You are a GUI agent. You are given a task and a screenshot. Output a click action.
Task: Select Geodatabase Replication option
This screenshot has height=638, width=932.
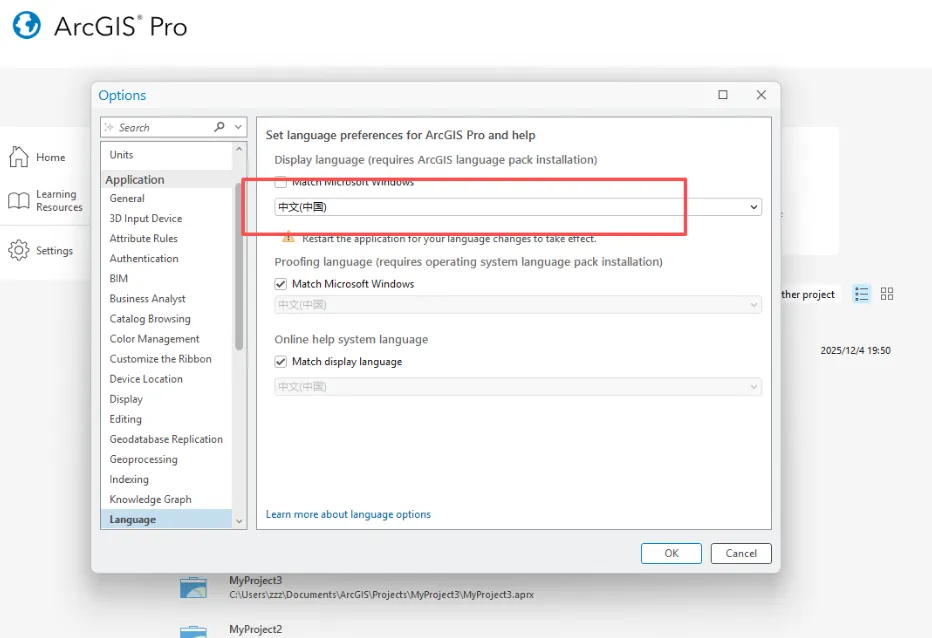coord(166,439)
